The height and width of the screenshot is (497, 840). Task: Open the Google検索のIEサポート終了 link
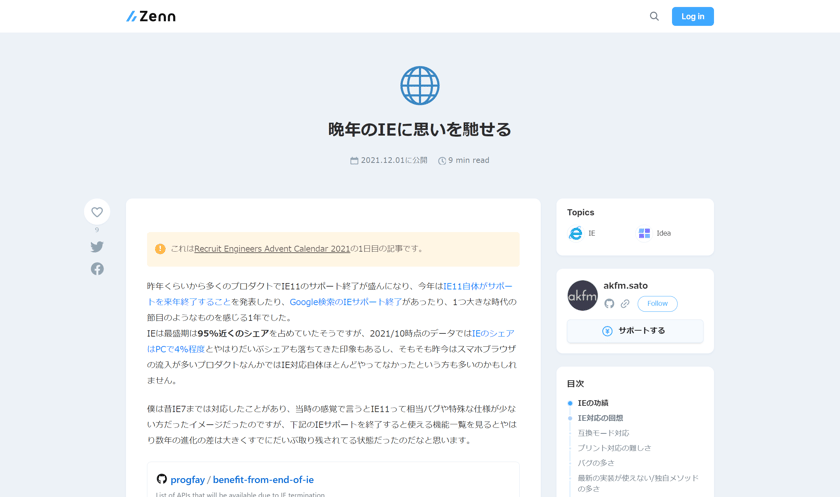tap(346, 302)
